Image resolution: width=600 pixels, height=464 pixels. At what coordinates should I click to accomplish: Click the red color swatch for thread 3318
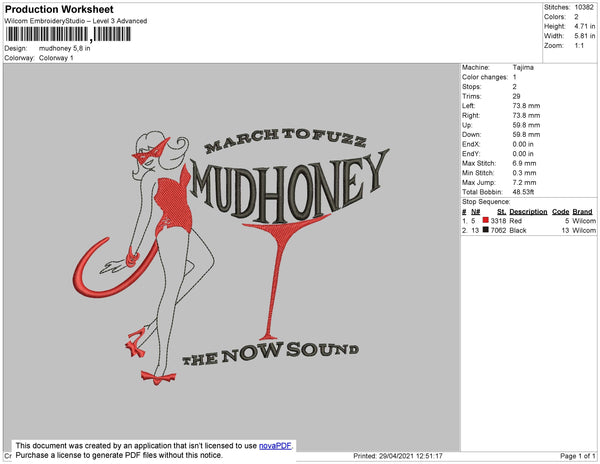(x=485, y=220)
